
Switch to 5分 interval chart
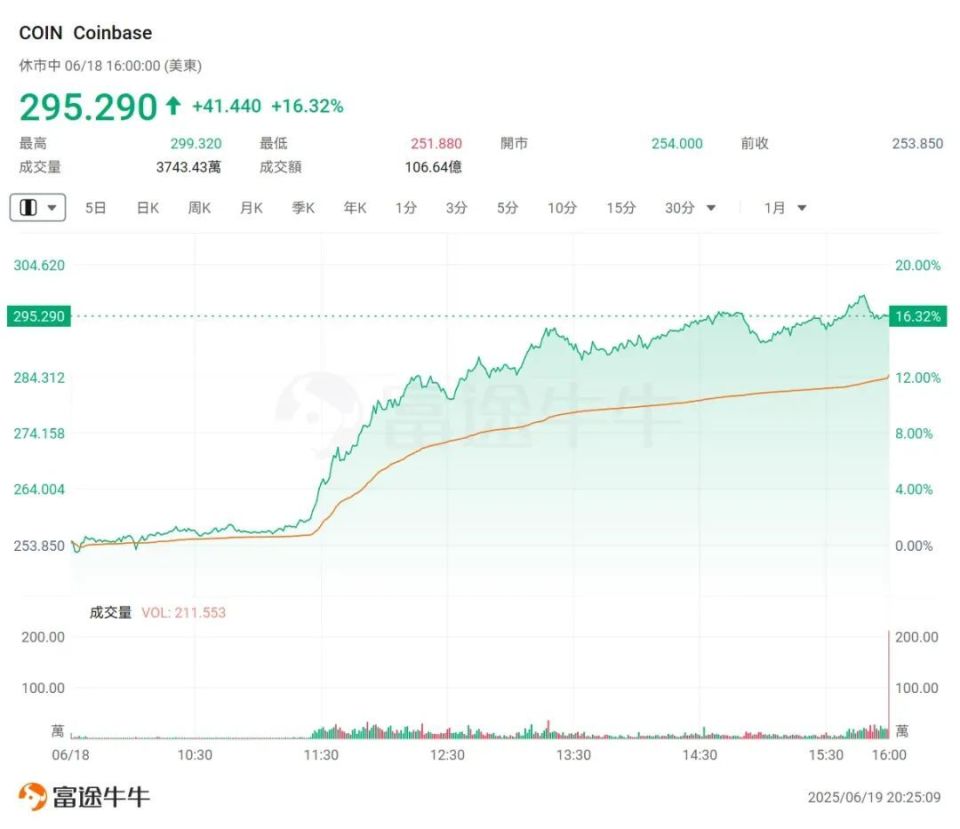click(x=508, y=208)
